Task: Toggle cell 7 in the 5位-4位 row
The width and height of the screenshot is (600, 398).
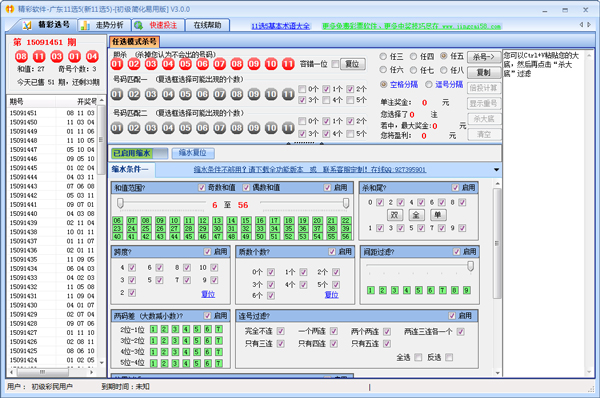Action: coord(218,363)
